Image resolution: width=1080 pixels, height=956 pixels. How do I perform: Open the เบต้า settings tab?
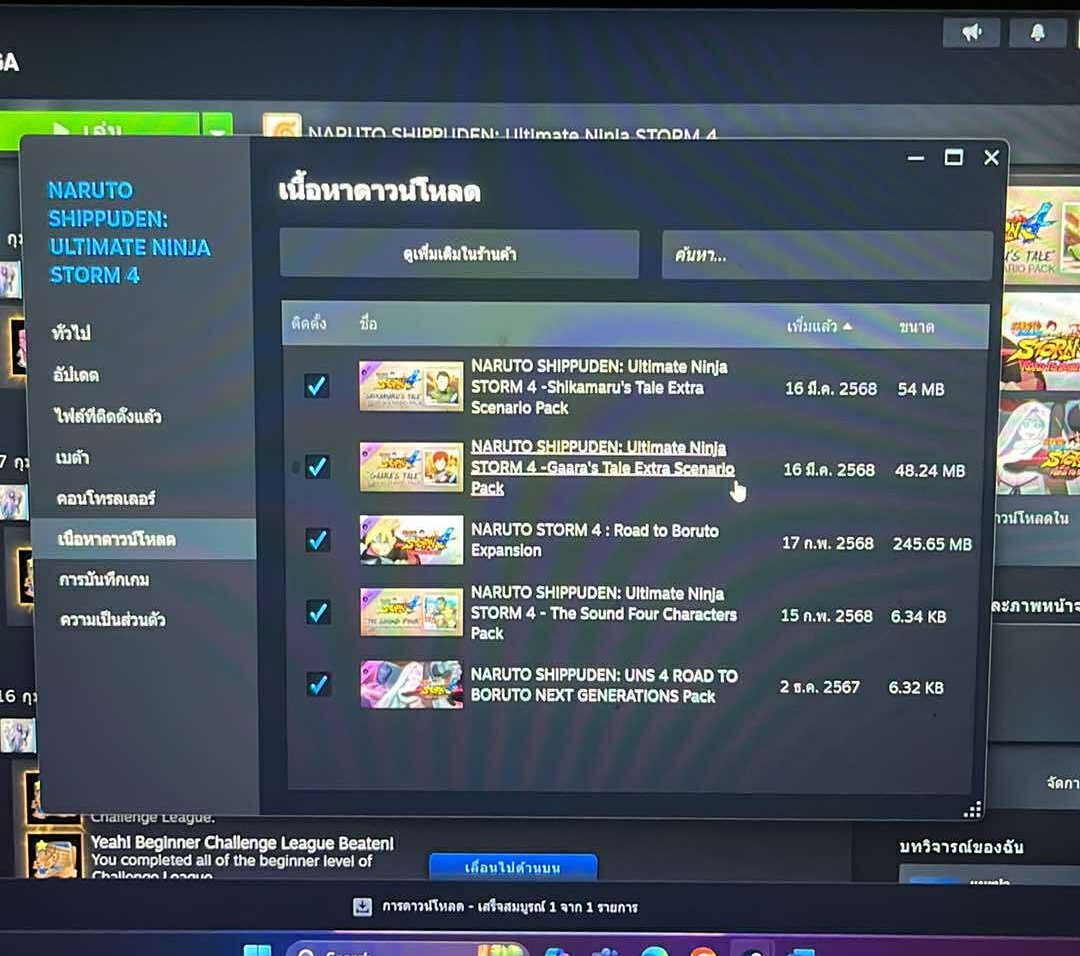click(x=72, y=457)
